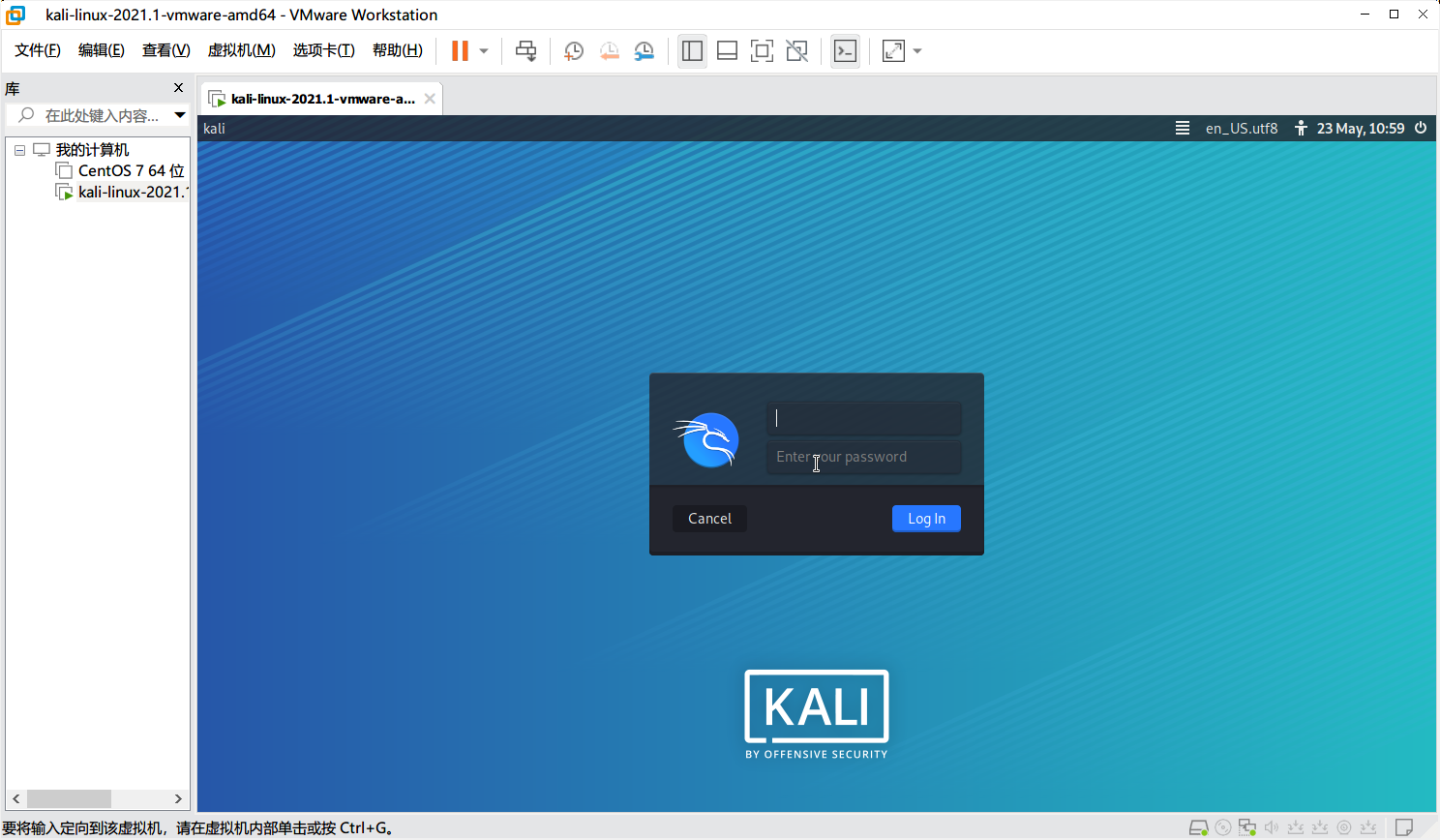Click the Kali dragon user avatar
The width and height of the screenshot is (1440, 840).
point(707,440)
